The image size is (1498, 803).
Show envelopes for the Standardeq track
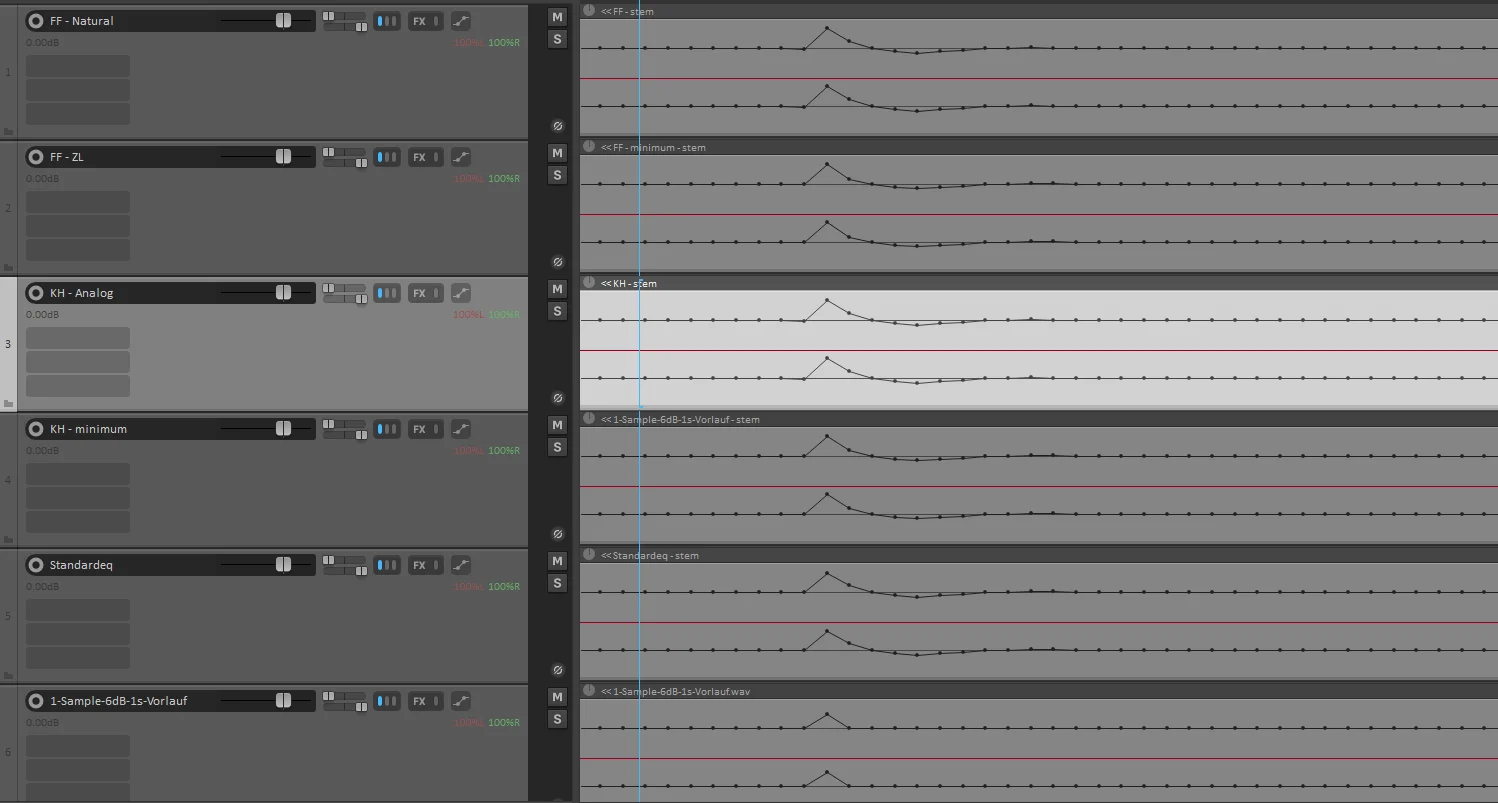point(461,565)
